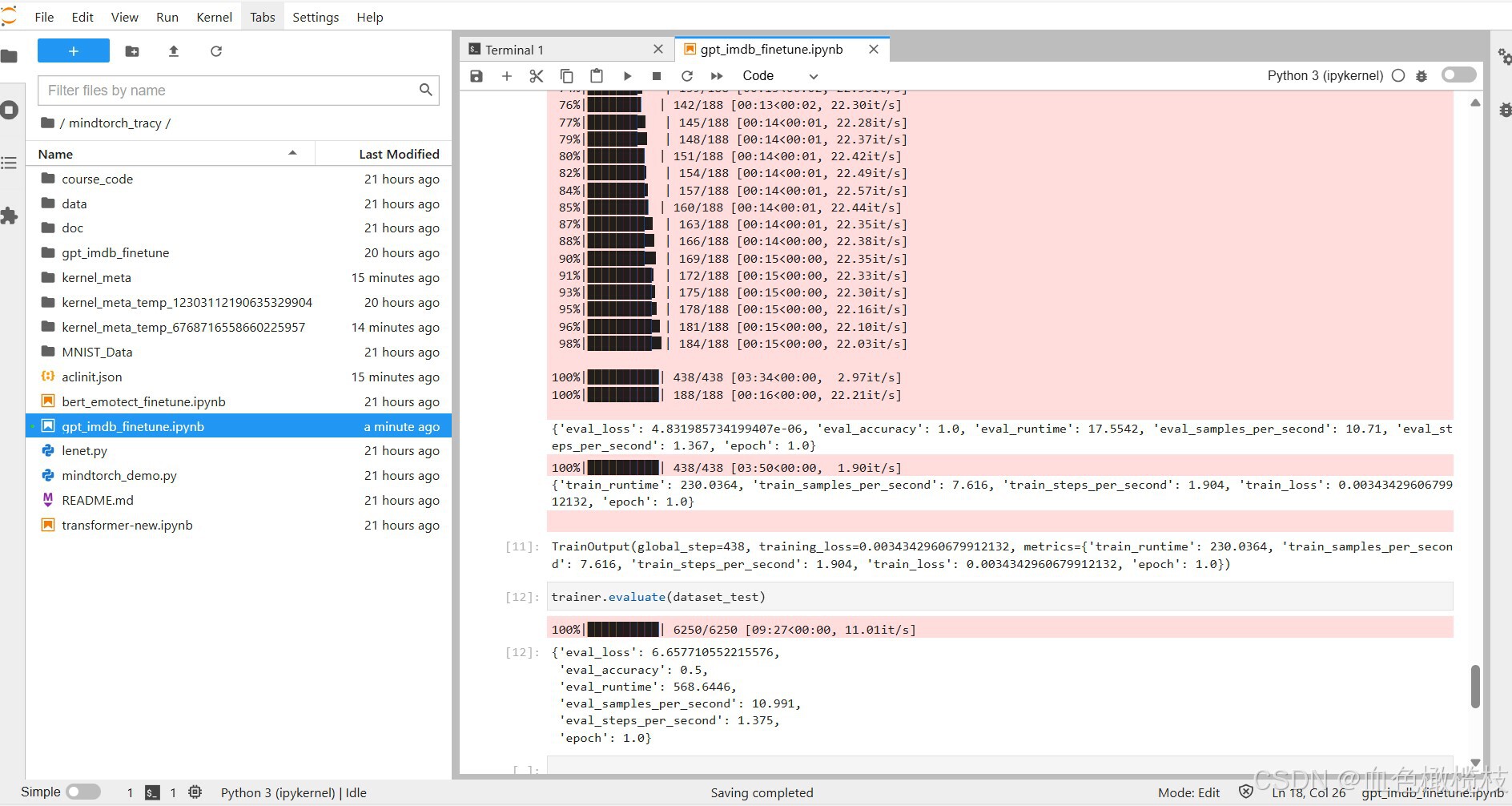The width and height of the screenshot is (1512, 806).
Task: Click the terminal icon in the status bar
Action: pos(152,792)
